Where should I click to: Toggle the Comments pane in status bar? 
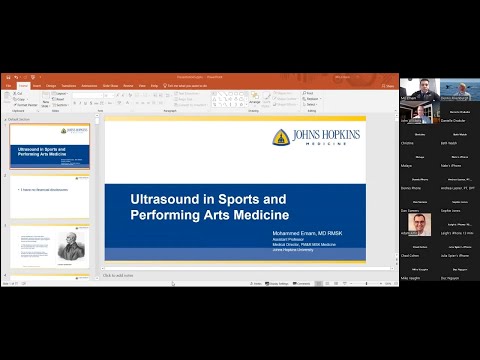(x=302, y=284)
